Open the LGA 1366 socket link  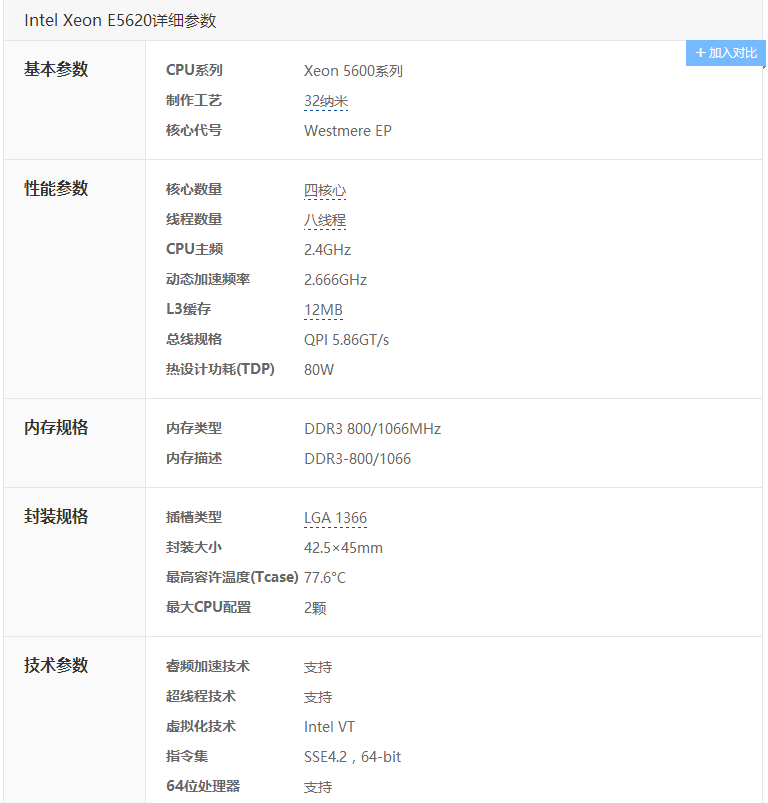click(335, 518)
